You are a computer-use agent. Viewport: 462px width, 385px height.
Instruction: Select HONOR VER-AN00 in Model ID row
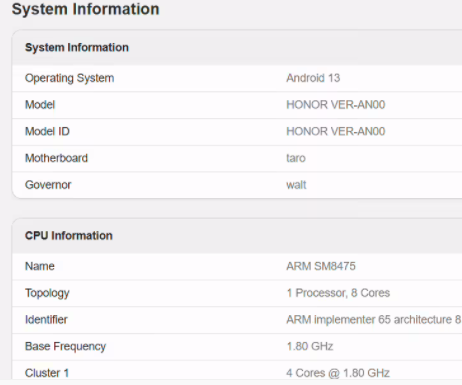click(x=336, y=131)
